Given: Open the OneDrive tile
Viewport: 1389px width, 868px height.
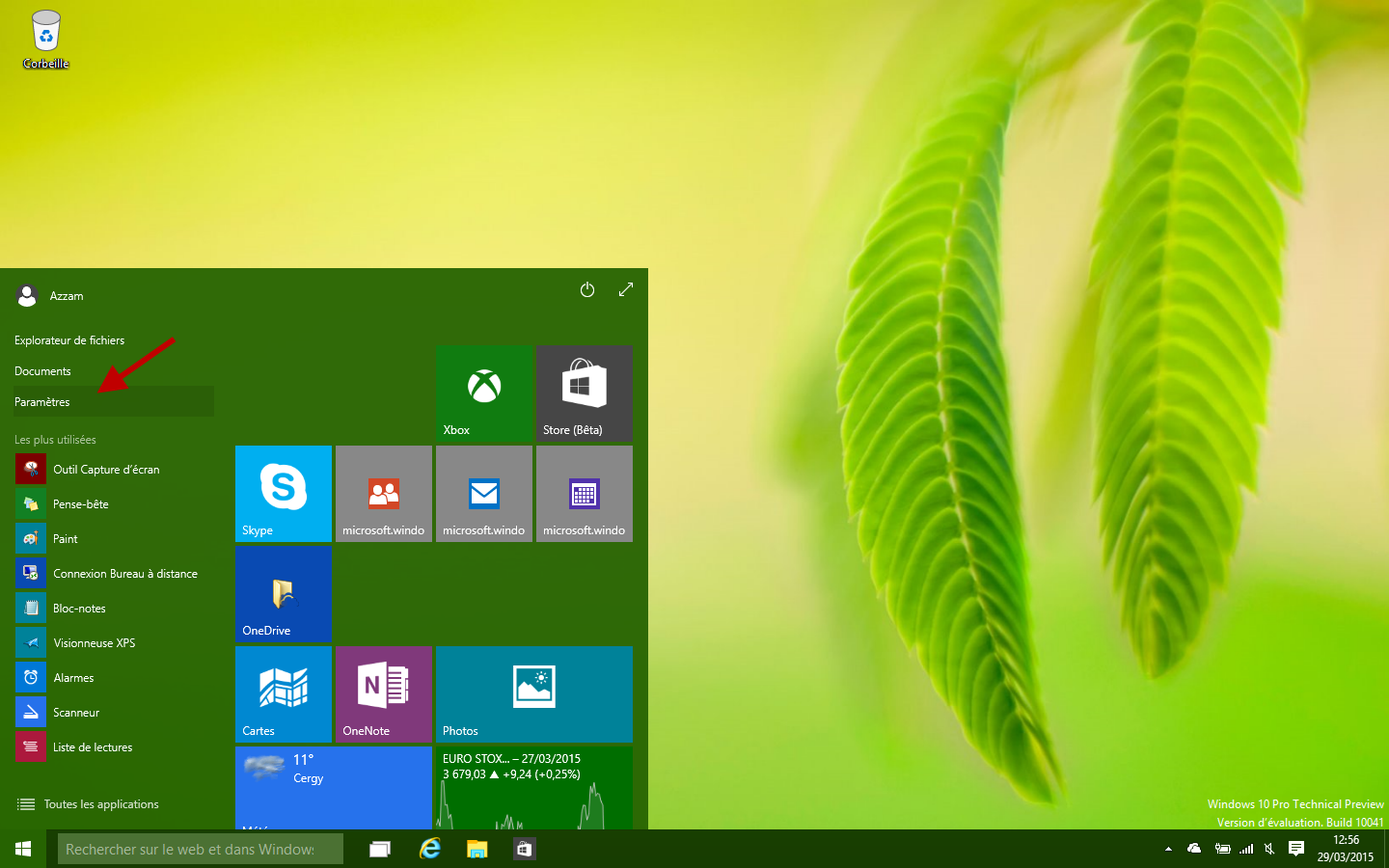Looking at the screenshot, I should pos(284,594).
